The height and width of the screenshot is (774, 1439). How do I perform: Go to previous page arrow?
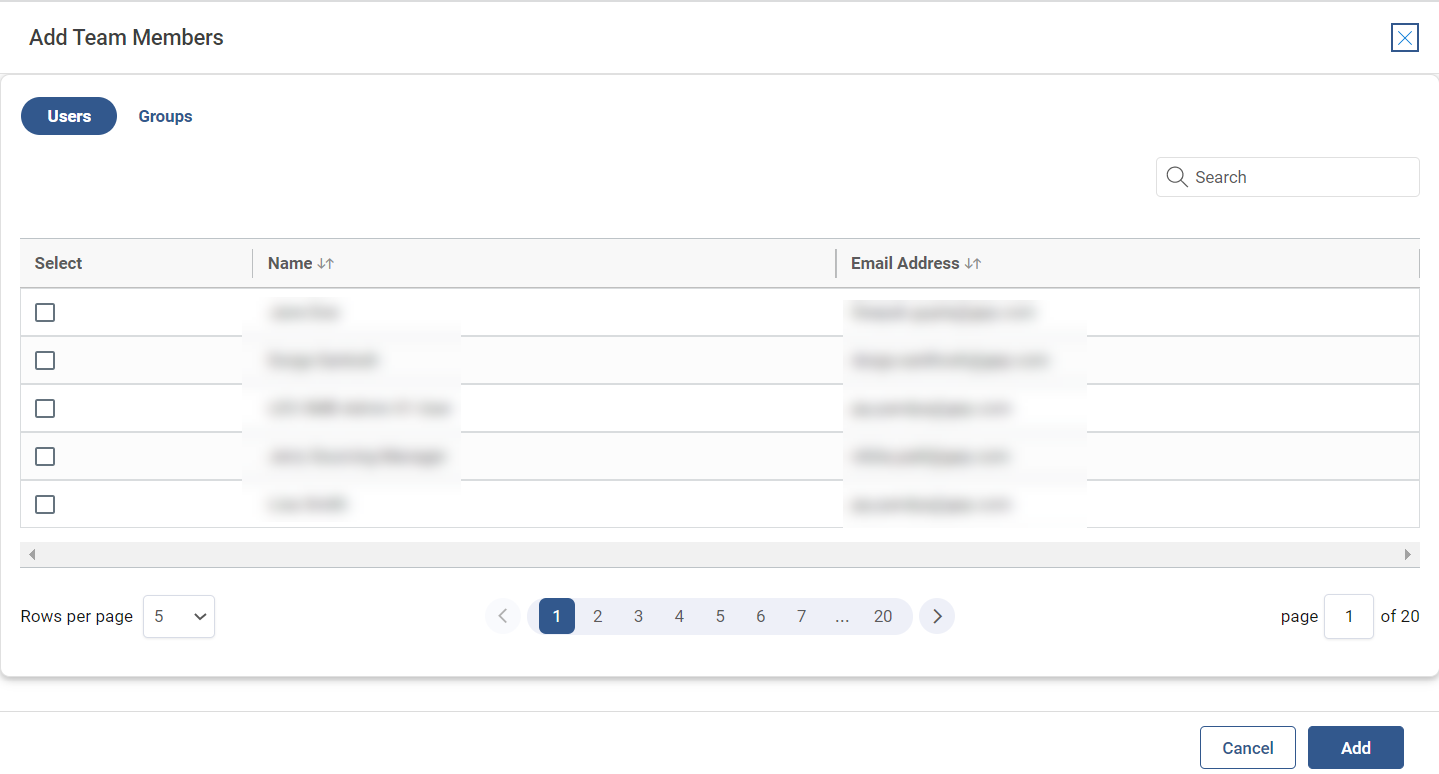503,616
